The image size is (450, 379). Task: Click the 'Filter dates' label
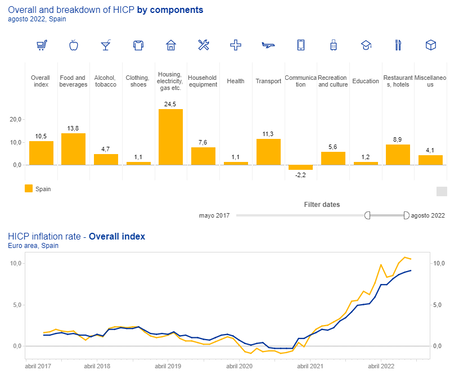[322, 204]
